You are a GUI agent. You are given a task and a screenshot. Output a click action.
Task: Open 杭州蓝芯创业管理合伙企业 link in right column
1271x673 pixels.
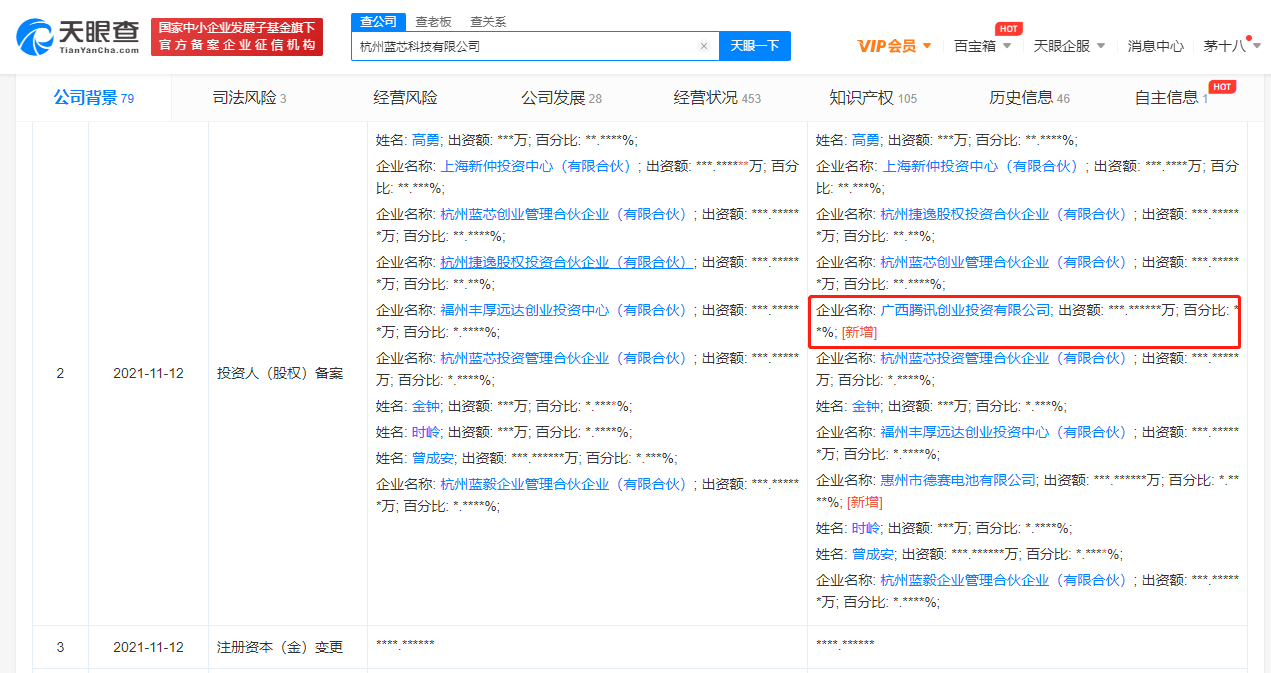click(1006, 262)
